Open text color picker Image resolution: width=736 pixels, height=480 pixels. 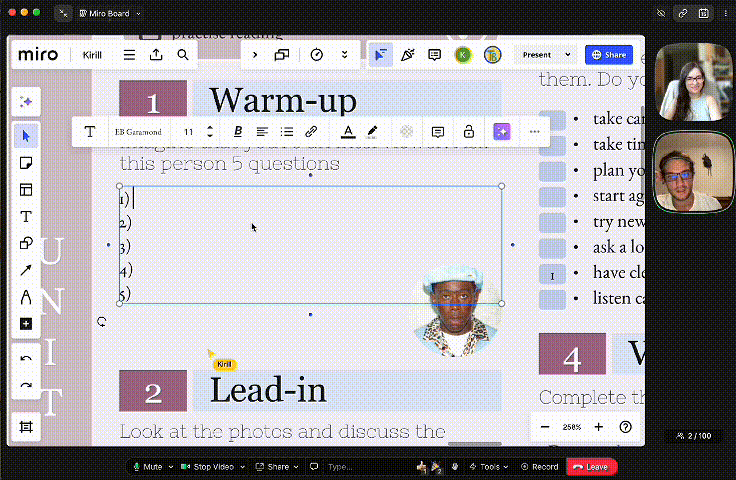[348, 132]
